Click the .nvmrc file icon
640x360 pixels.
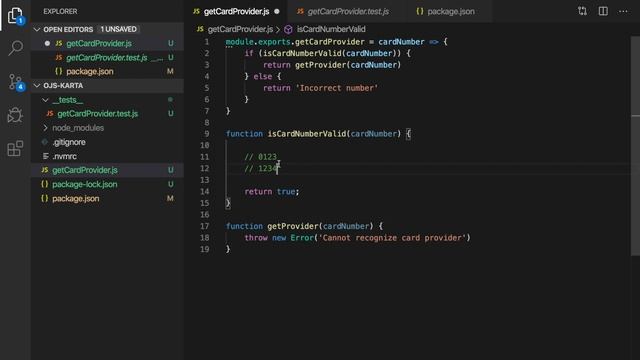tap(45, 156)
